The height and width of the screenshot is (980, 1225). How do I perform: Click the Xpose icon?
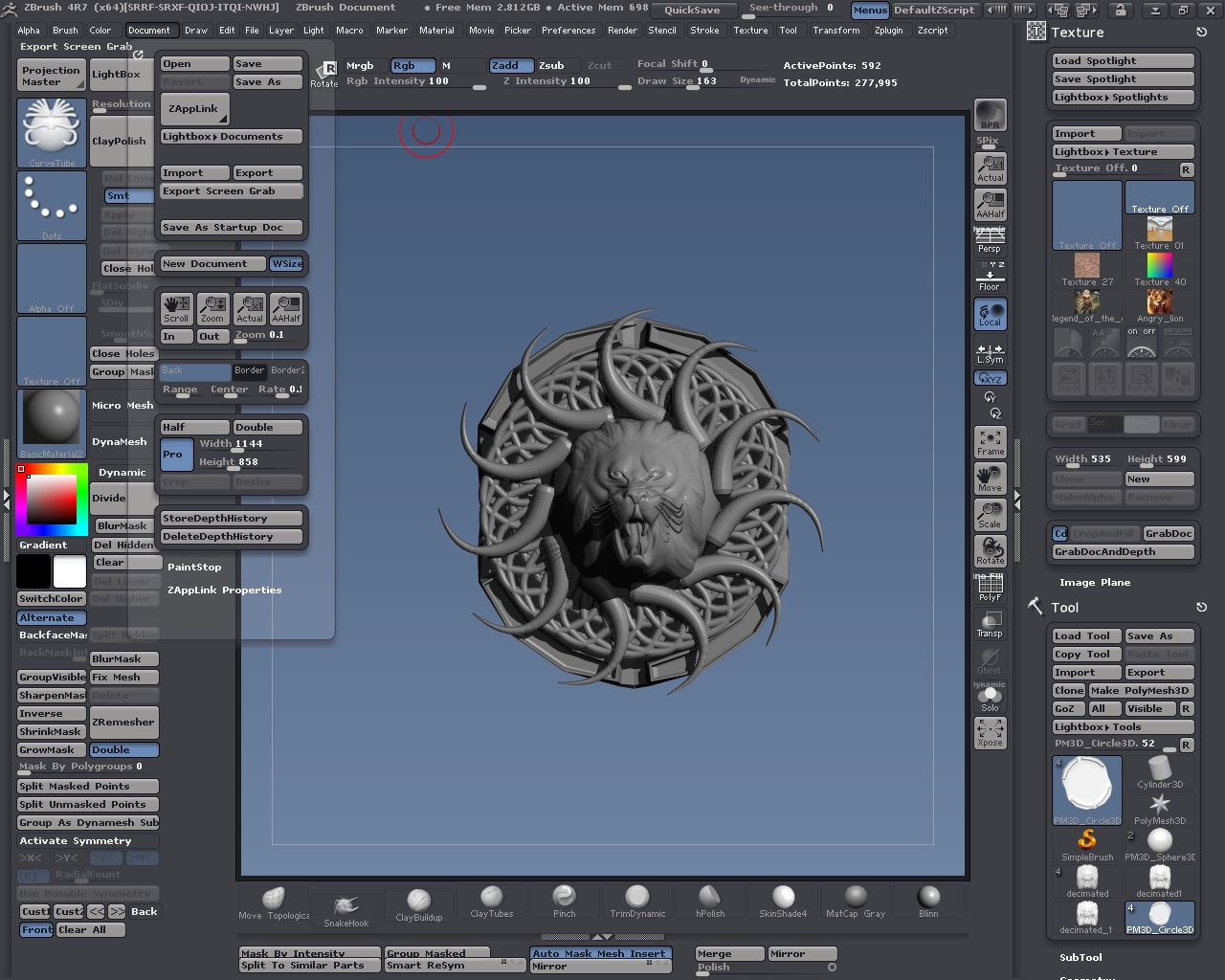991,734
